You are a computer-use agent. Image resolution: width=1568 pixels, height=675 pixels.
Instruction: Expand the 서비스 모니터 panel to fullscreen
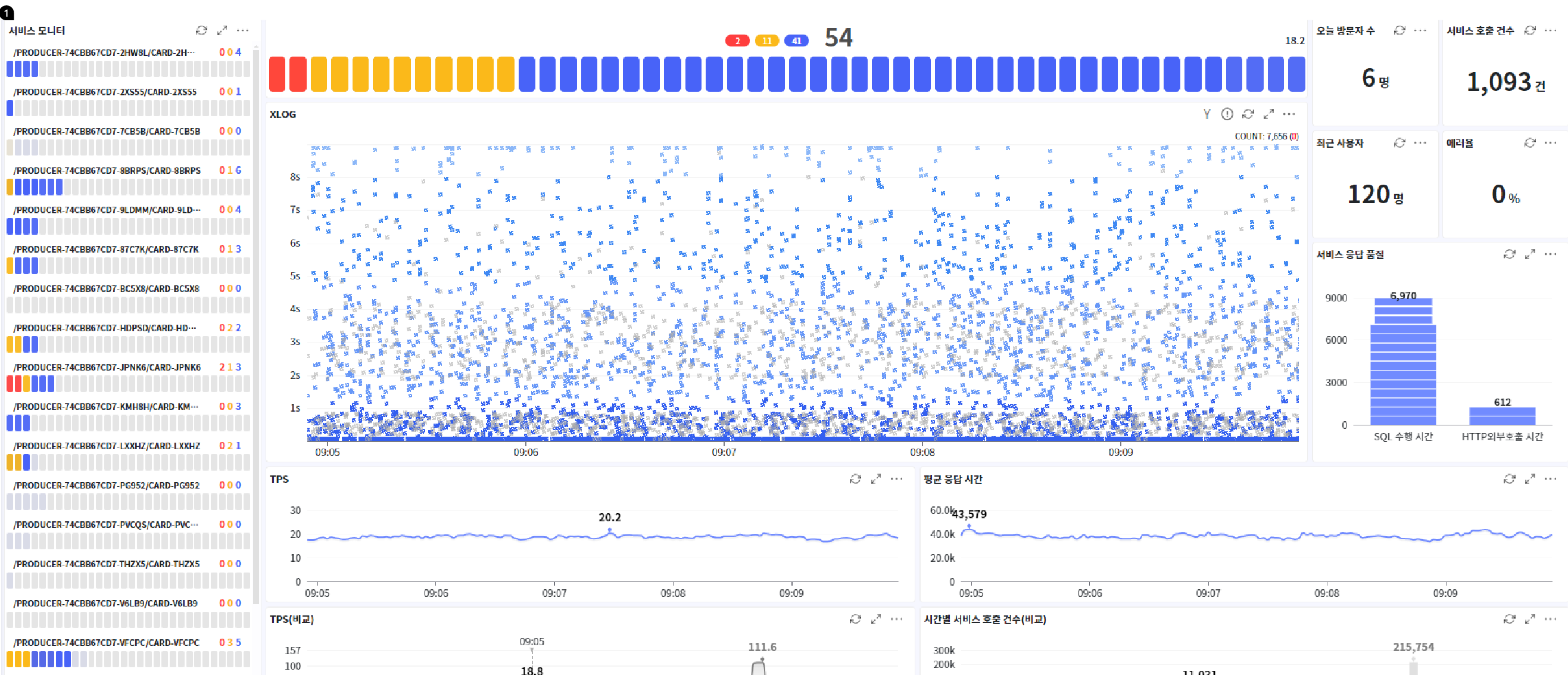222,30
